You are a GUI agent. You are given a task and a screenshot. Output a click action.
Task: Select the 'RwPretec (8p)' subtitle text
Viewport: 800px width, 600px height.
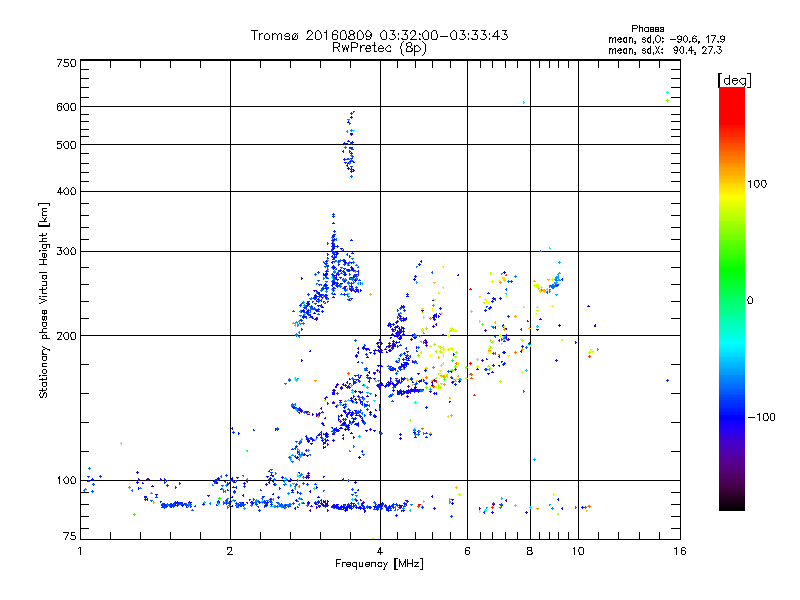379,48
